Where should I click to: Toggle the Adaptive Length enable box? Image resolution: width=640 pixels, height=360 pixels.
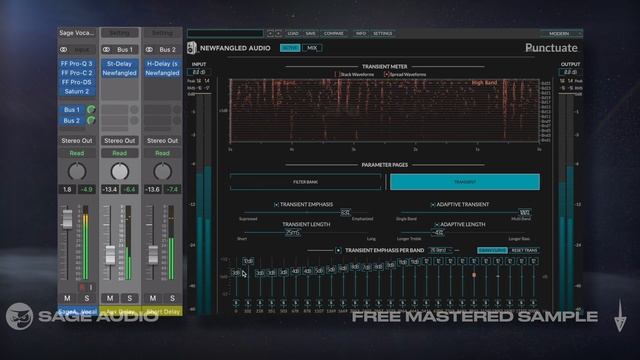pyautogui.click(x=436, y=224)
